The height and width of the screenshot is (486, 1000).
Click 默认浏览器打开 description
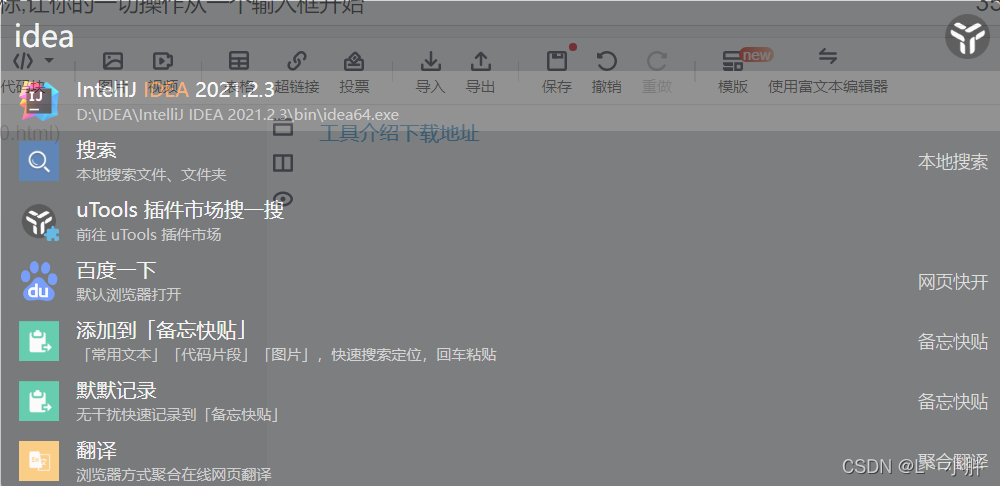pos(128,295)
